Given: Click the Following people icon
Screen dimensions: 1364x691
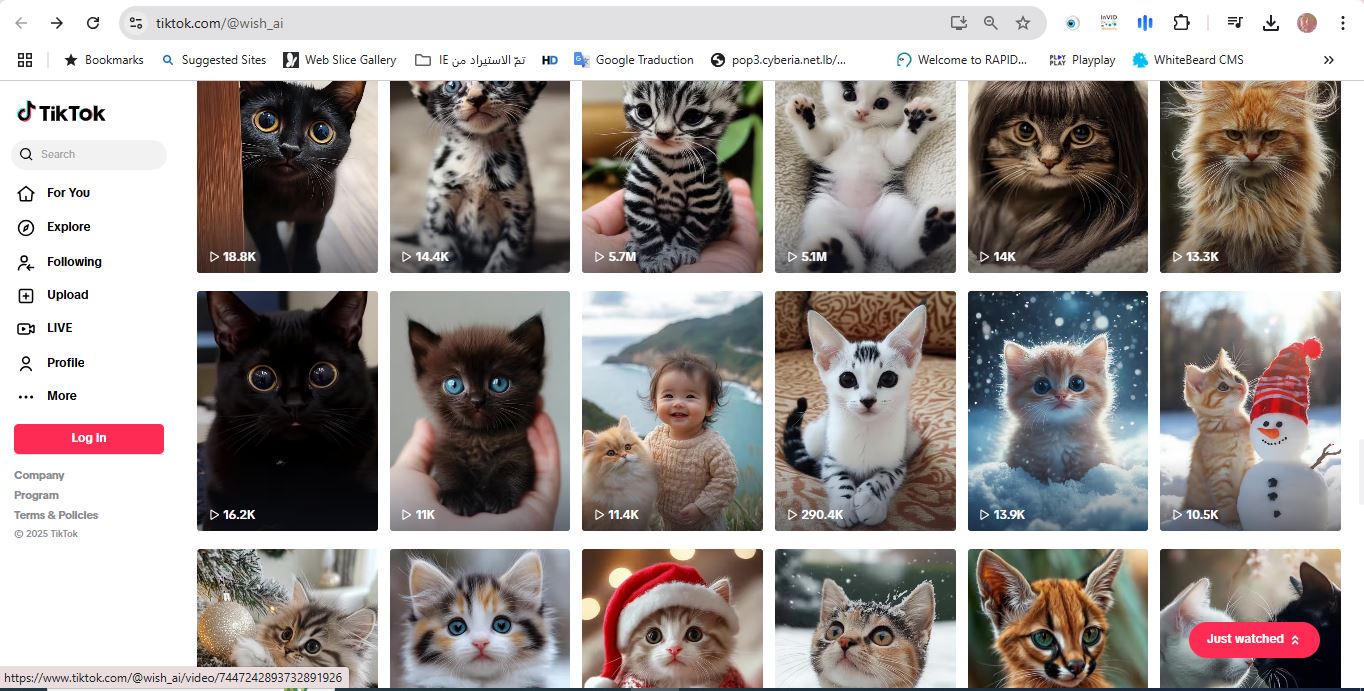Looking at the screenshot, I should [x=26, y=262].
